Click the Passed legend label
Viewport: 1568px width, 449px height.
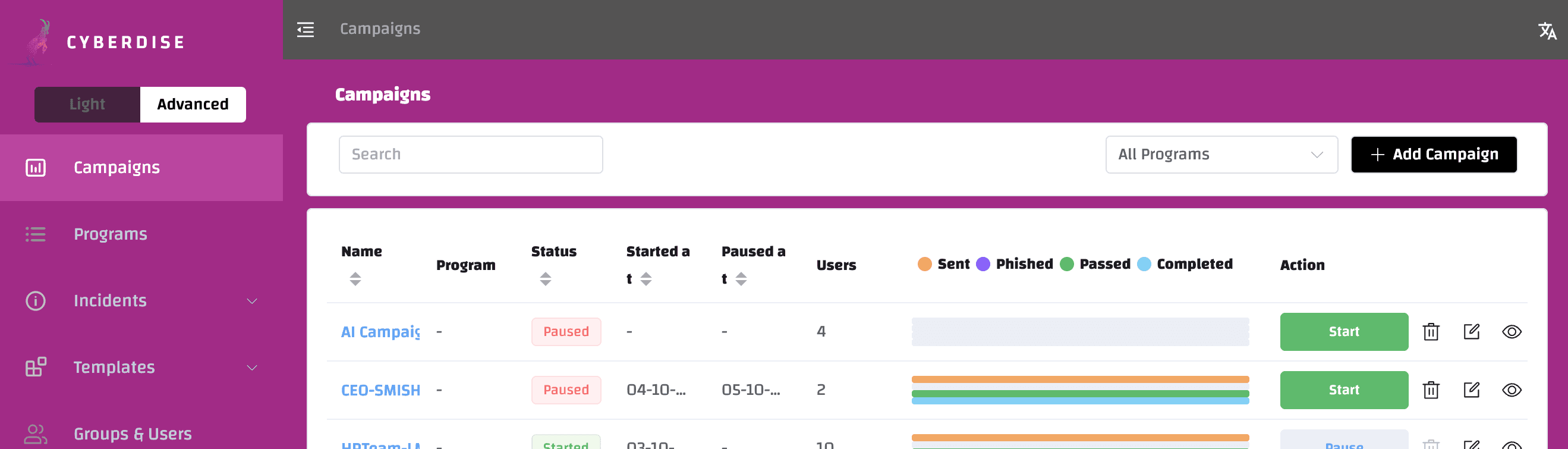click(1105, 264)
